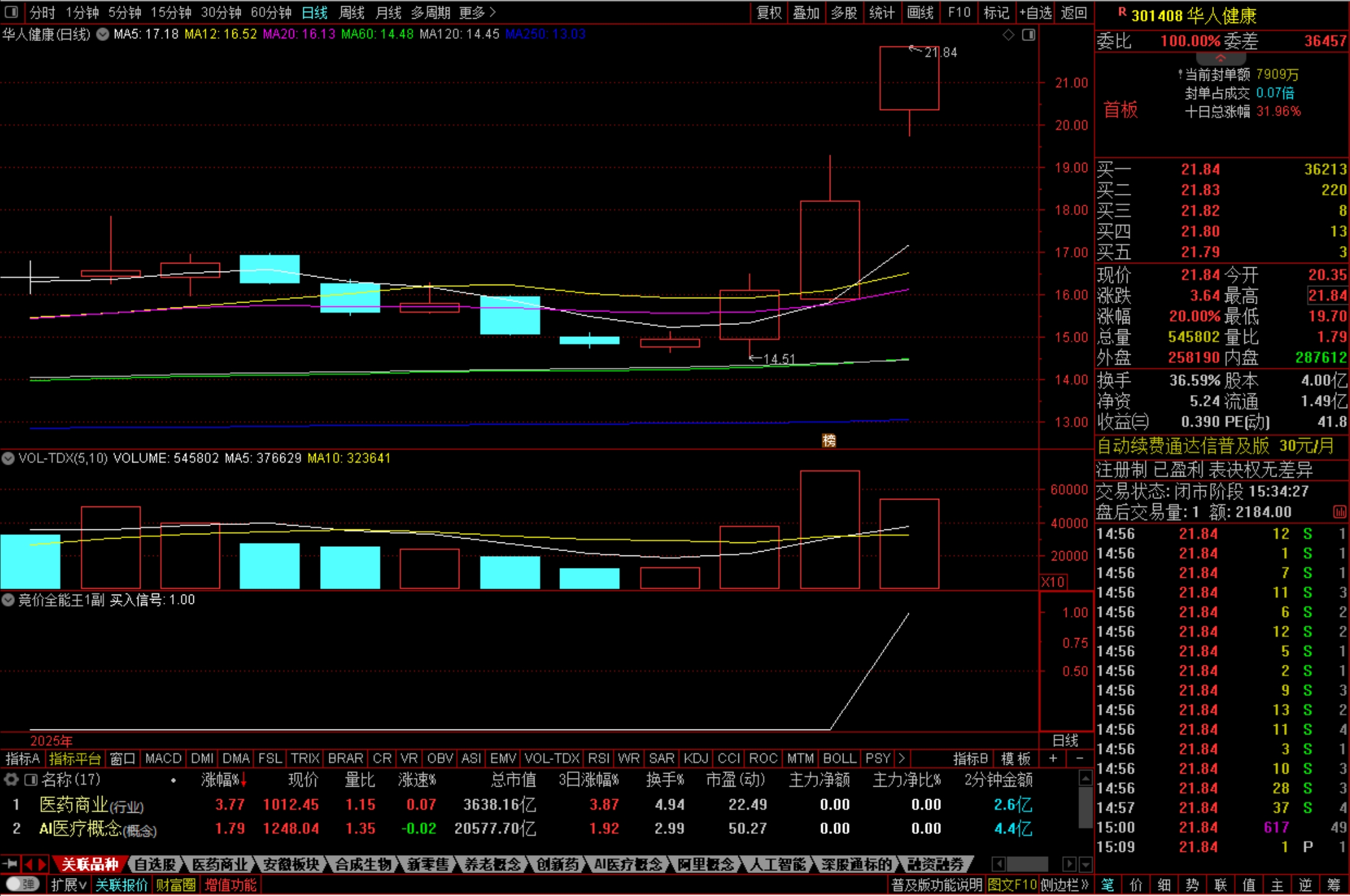Click the pin icon left of 关联品种
The width and height of the screenshot is (1350, 896).
[x=10, y=864]
